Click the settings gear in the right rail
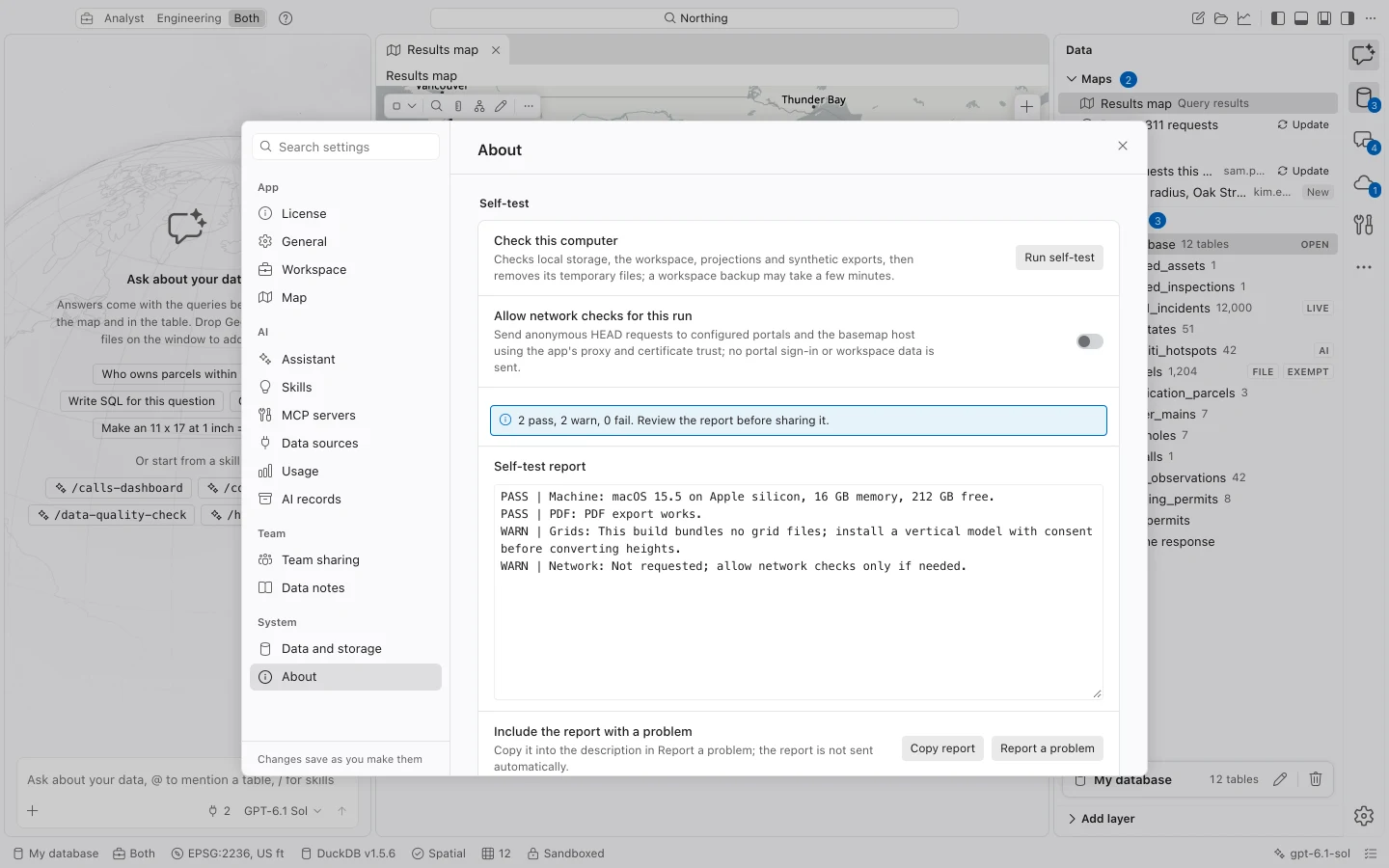The width and height of the screenshot is (1389, 868). [x=1364, y=816]
